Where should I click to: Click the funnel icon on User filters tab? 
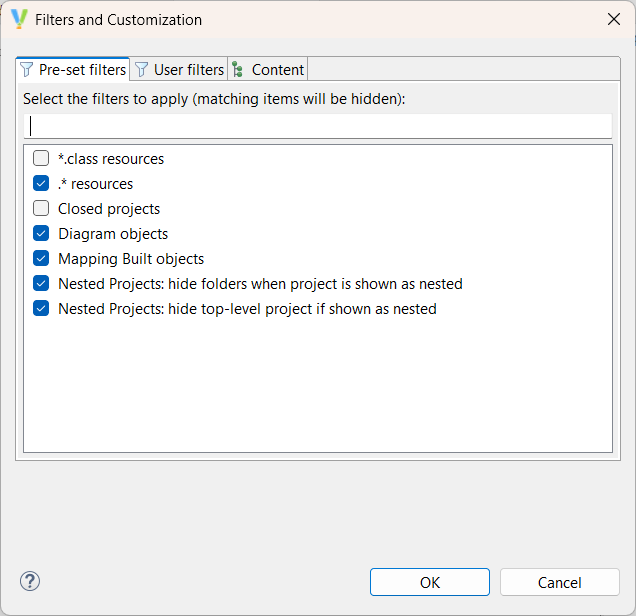[142, 70]
